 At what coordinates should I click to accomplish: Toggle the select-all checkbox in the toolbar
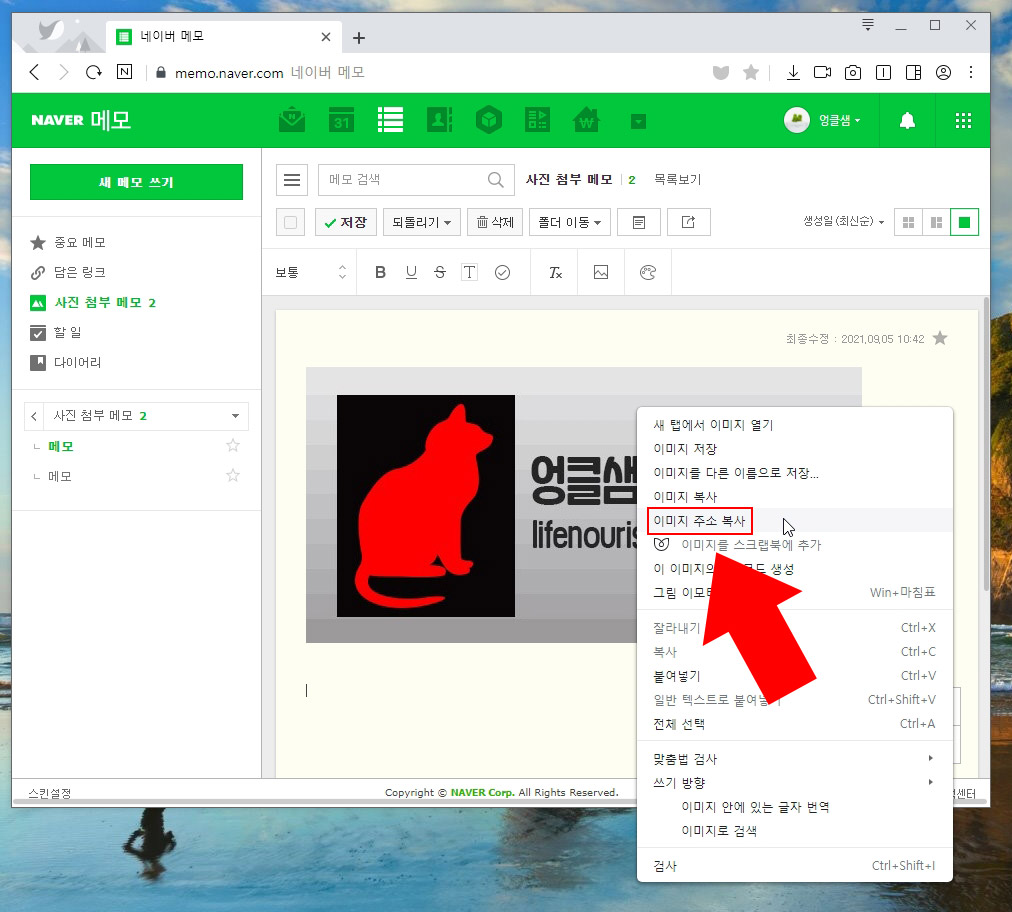tap(290, 221)
